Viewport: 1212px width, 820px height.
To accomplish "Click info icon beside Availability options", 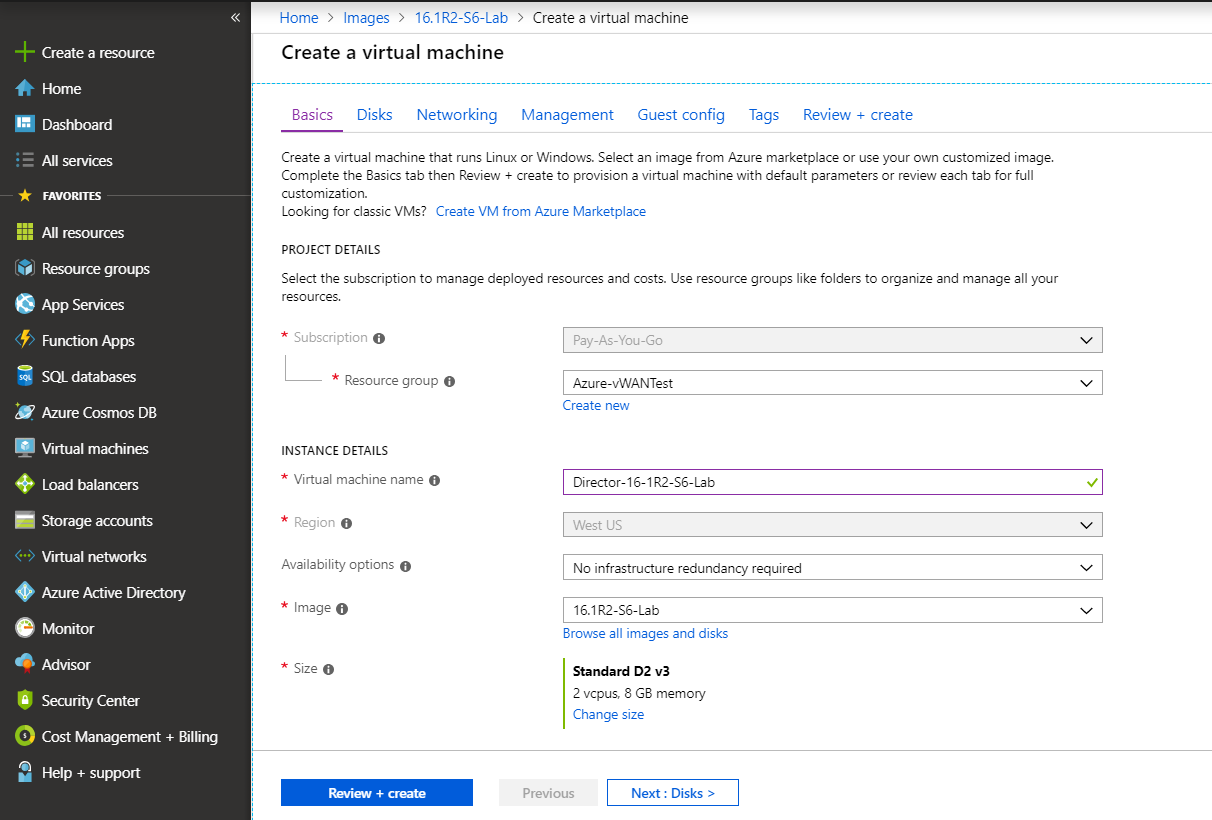I will pyautogui.click(x=405, y=566).
